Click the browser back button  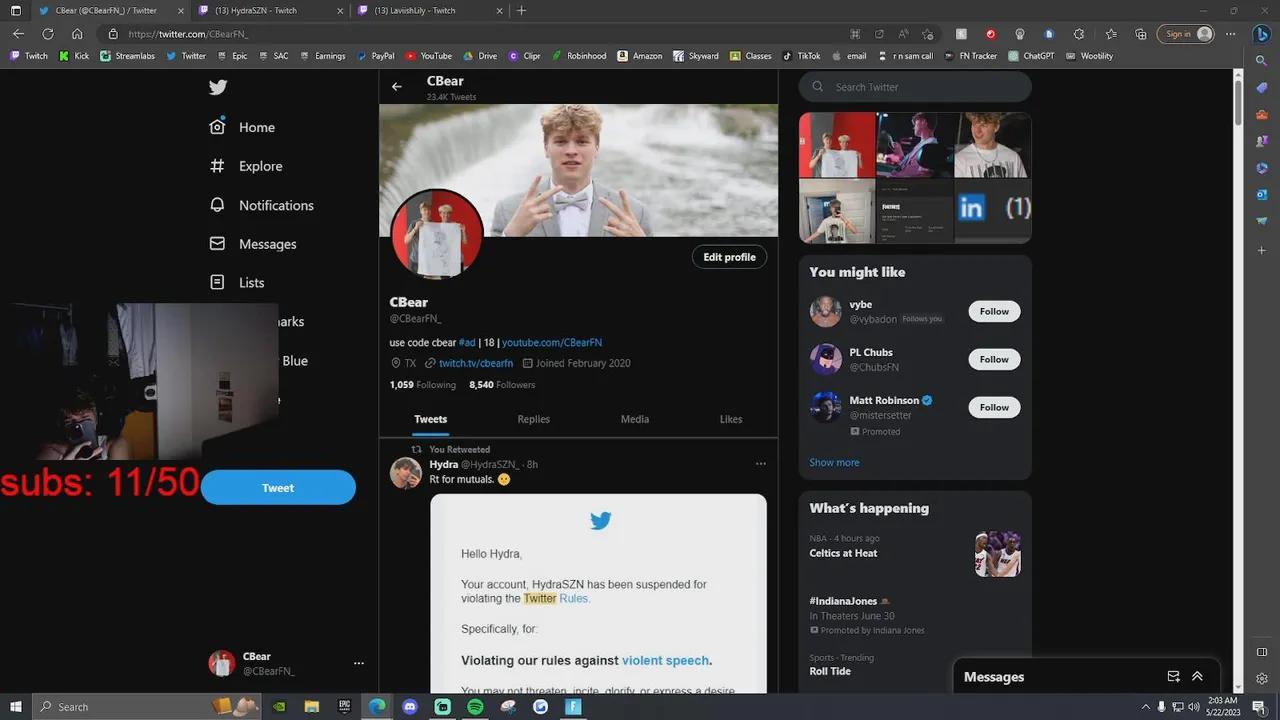click(18, 33)
